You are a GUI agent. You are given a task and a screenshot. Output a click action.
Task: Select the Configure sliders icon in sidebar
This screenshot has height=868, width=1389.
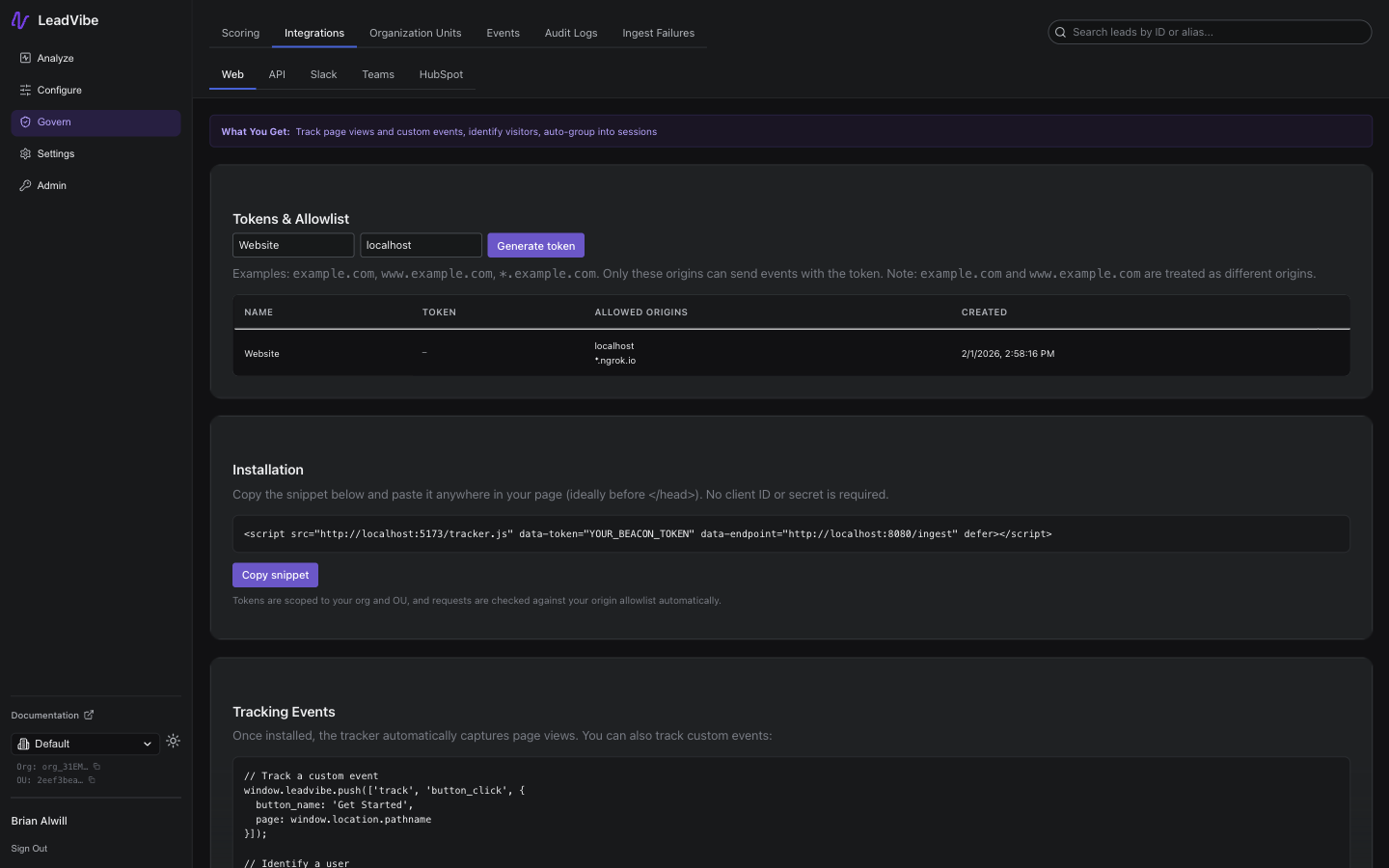point(24,90)
